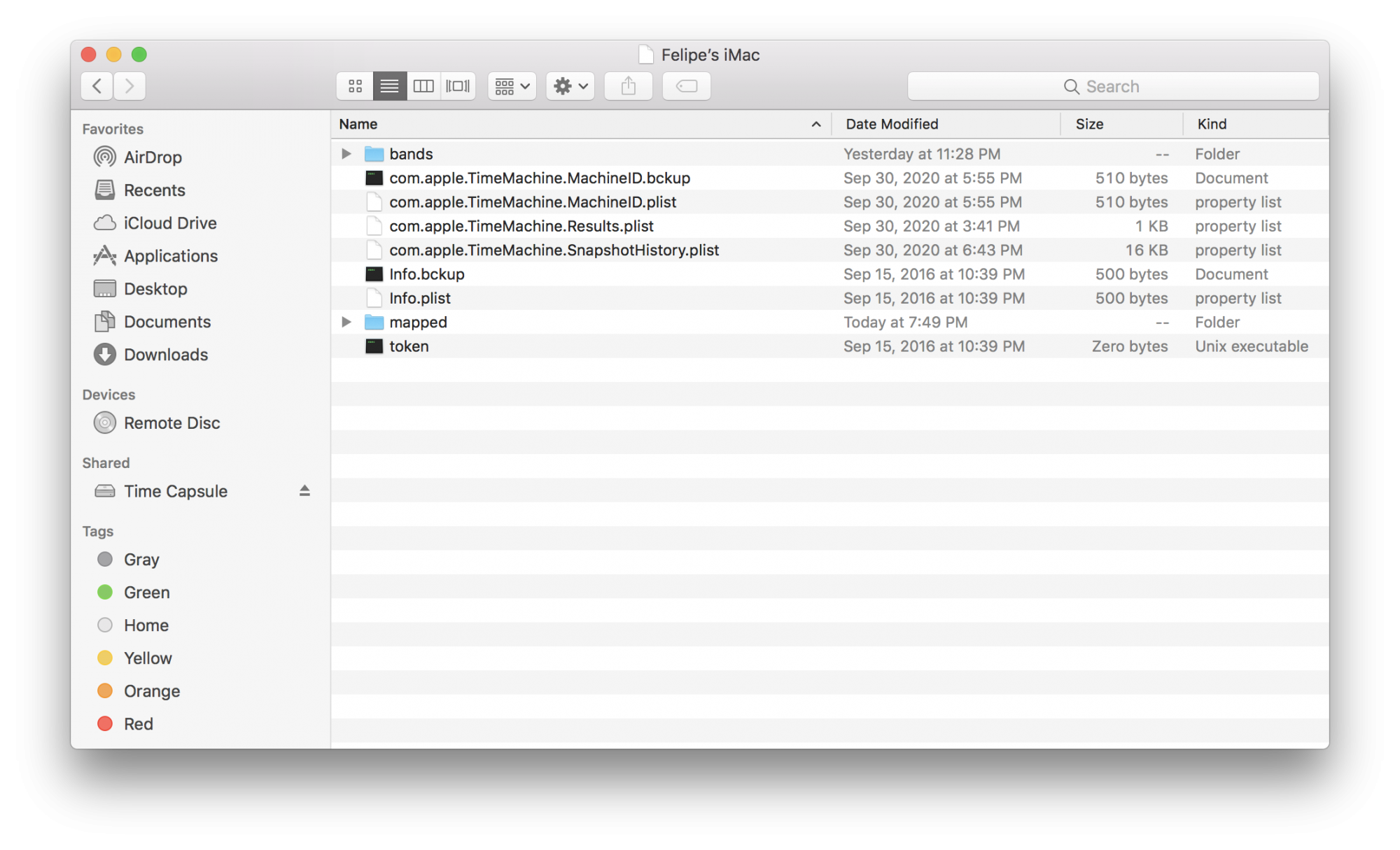Filter by the Orange tag

[152, 691]
